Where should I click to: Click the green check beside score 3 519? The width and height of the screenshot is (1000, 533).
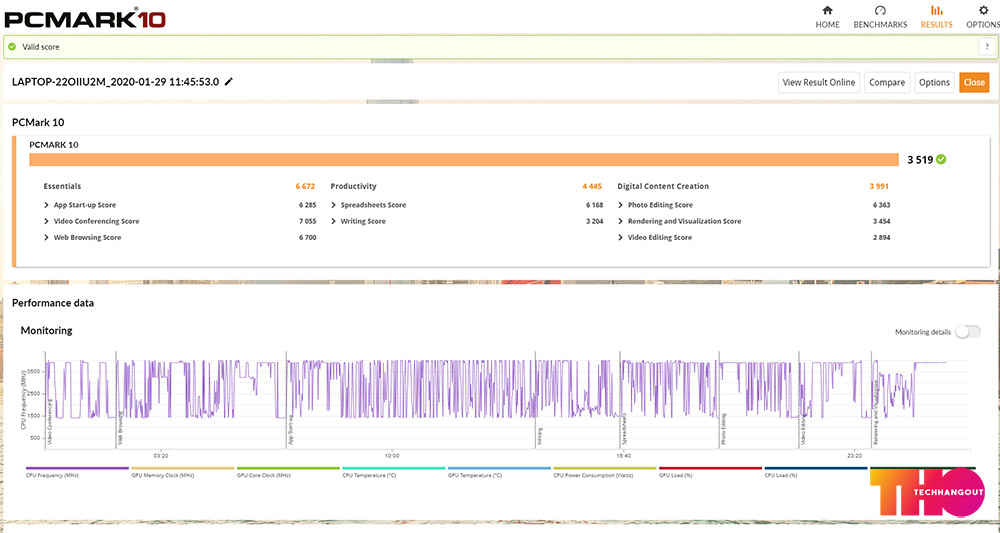tap(941, 159)
